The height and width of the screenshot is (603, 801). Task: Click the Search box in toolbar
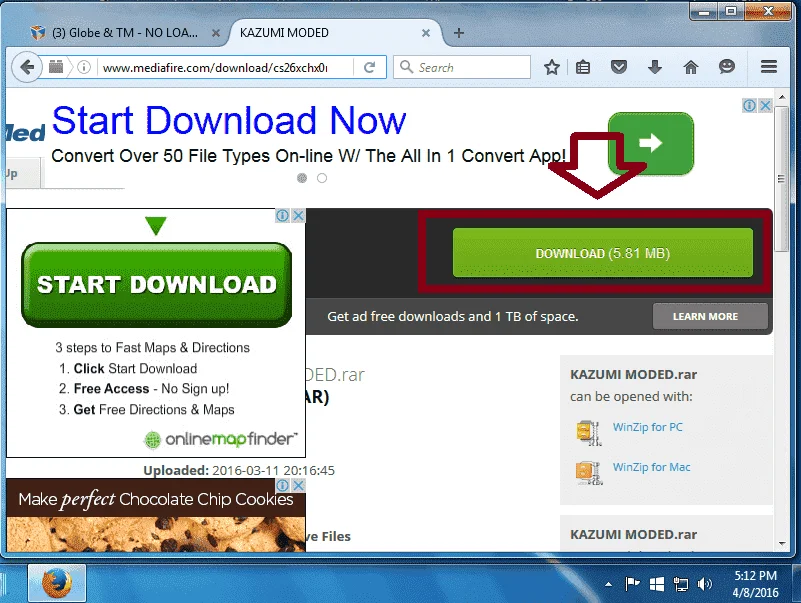462,67
